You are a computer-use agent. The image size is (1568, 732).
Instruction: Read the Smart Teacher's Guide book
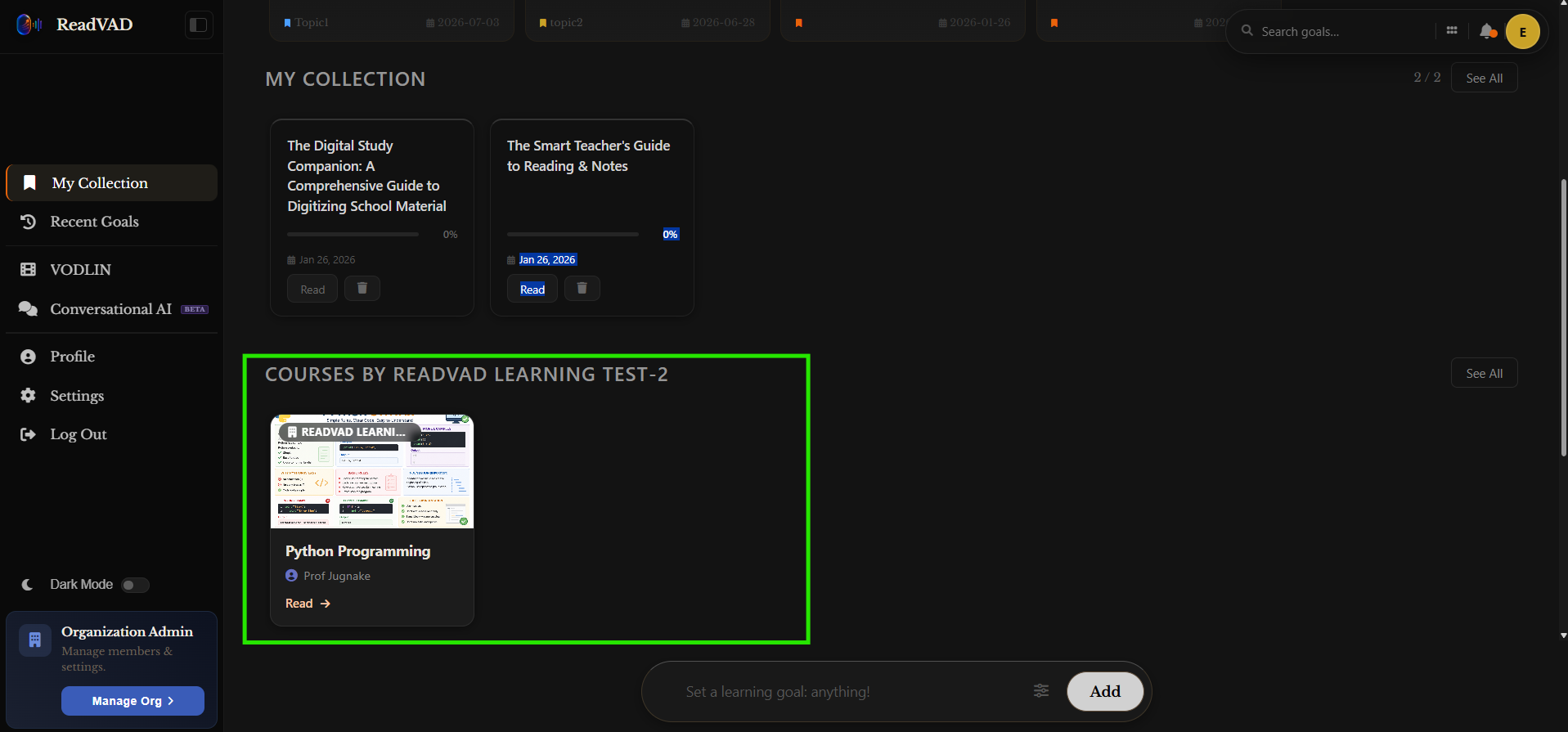532,289
